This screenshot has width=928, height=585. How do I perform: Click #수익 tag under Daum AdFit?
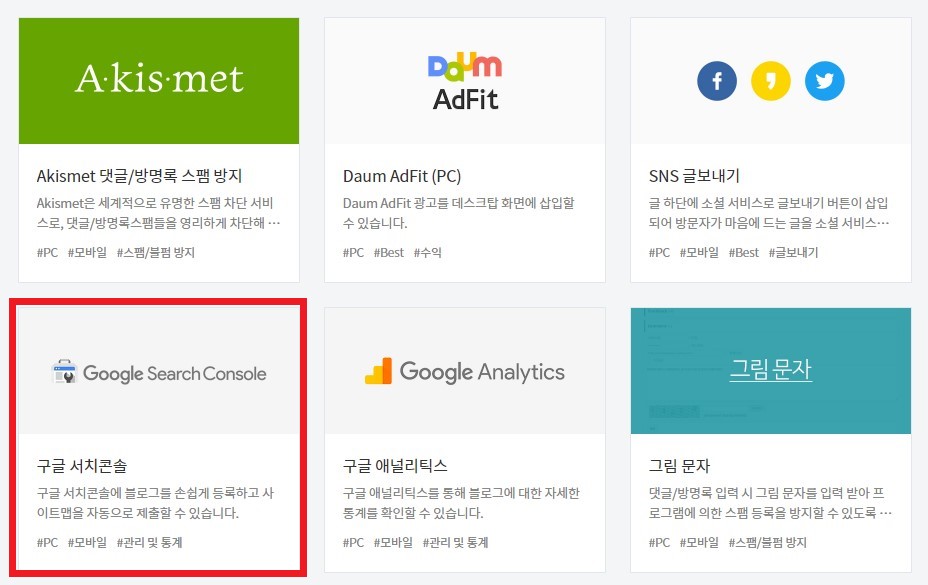pos(427,252)
